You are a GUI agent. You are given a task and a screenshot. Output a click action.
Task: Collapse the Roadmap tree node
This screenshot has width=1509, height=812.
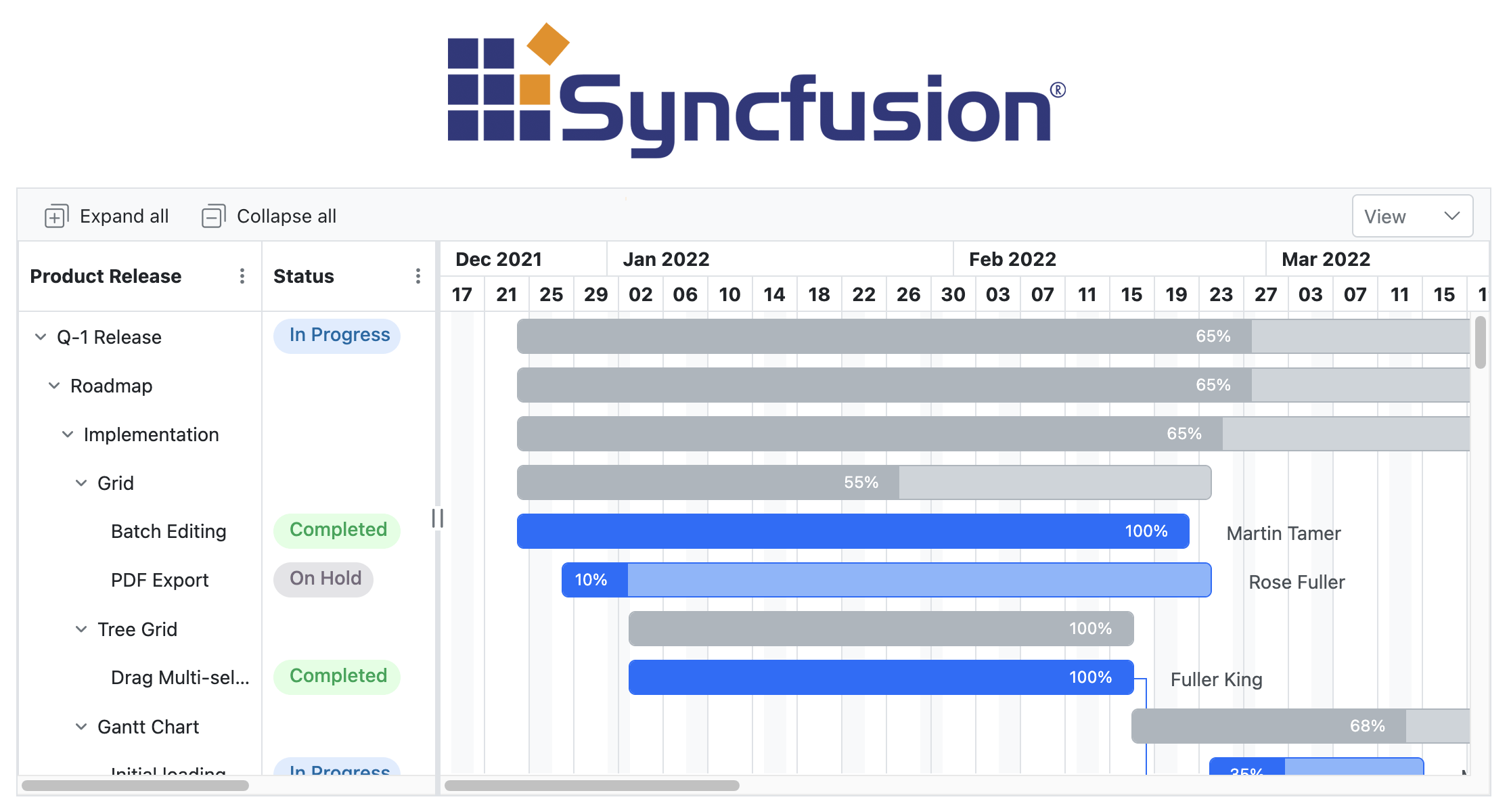coord(54,386)
